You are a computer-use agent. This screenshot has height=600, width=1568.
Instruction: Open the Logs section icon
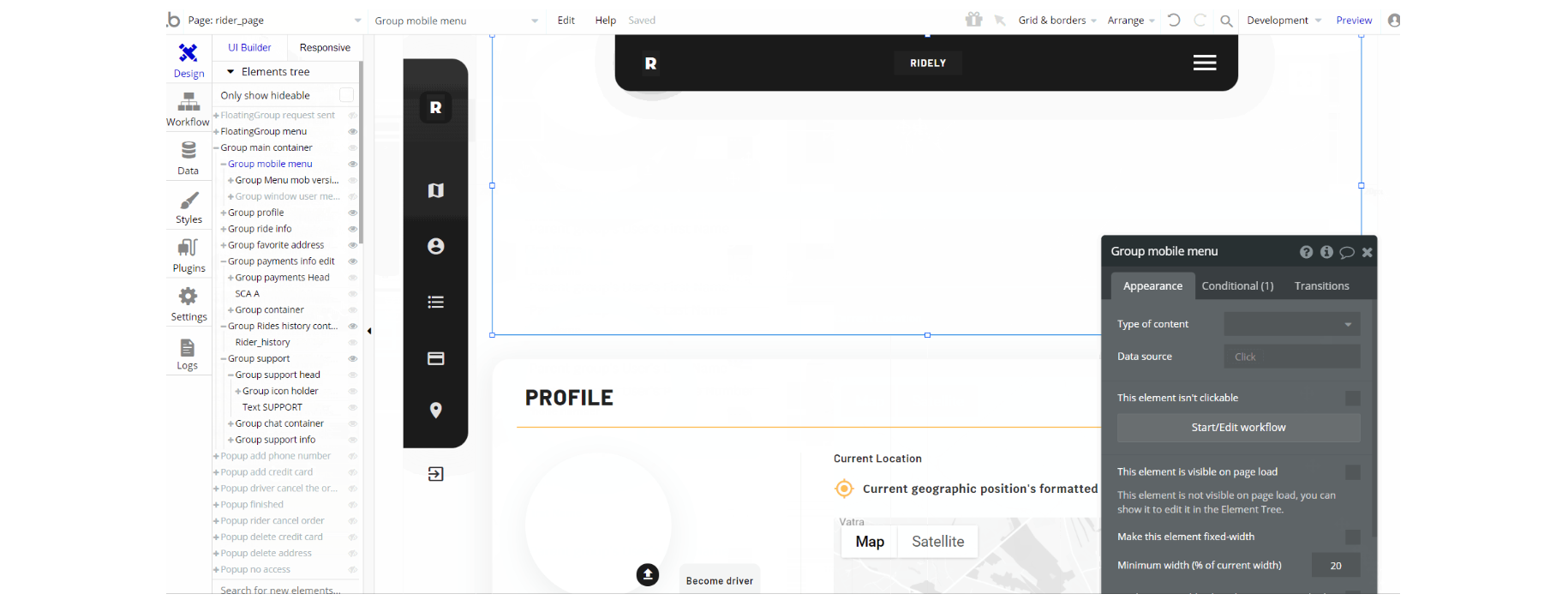188,348
